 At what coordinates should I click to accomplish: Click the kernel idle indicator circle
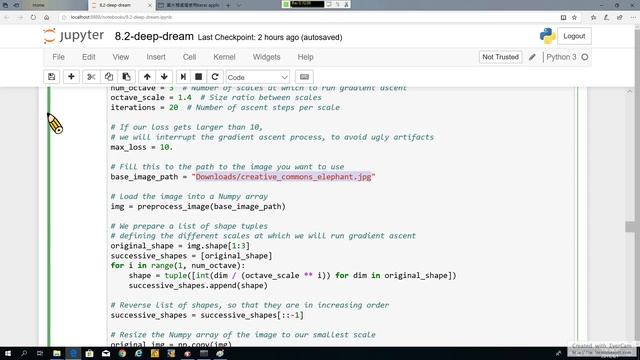585,57
